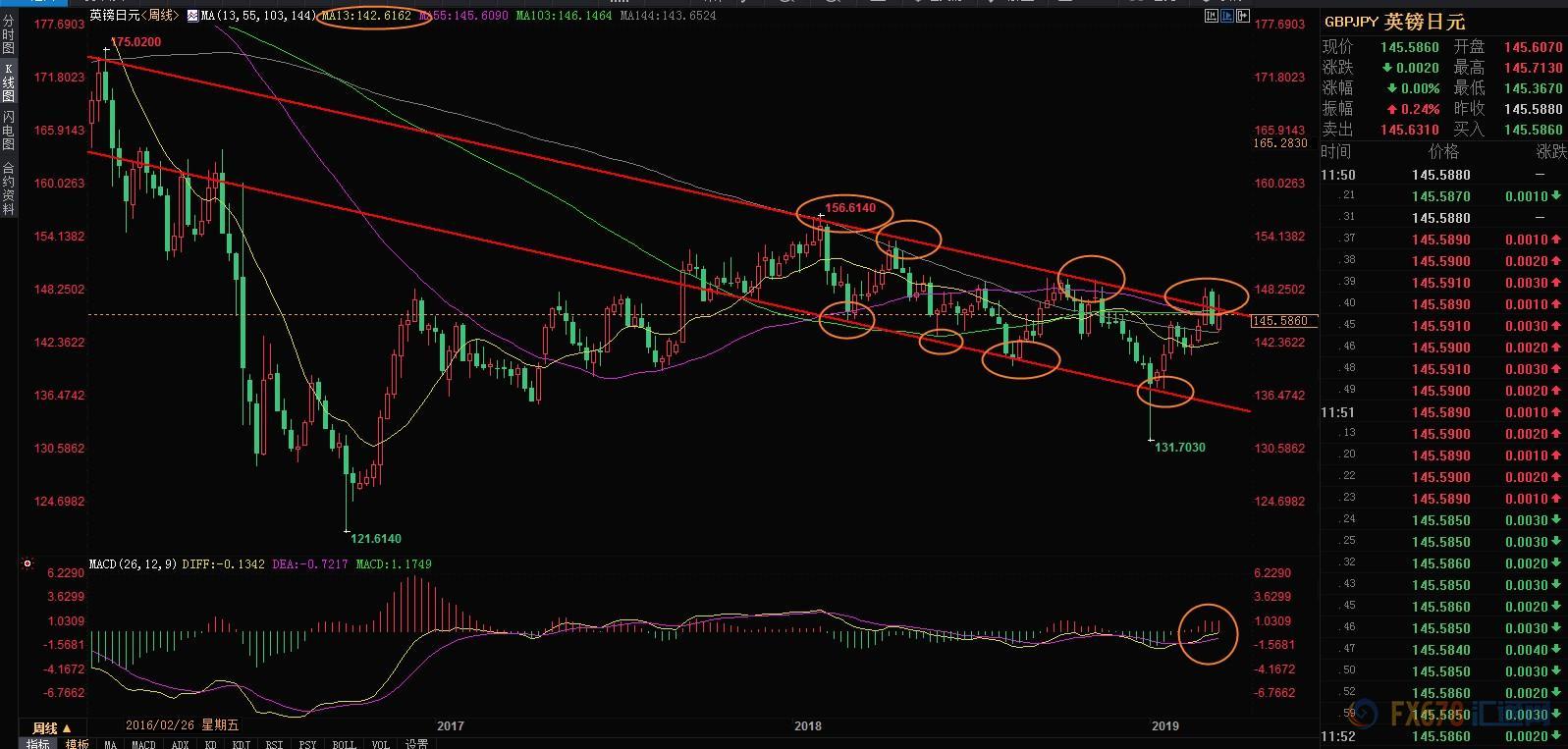Image resolution: width=1568 pixels, height=749 pixels.
Task: Switch to the K线图 side tab
Action: click(9, 82)
